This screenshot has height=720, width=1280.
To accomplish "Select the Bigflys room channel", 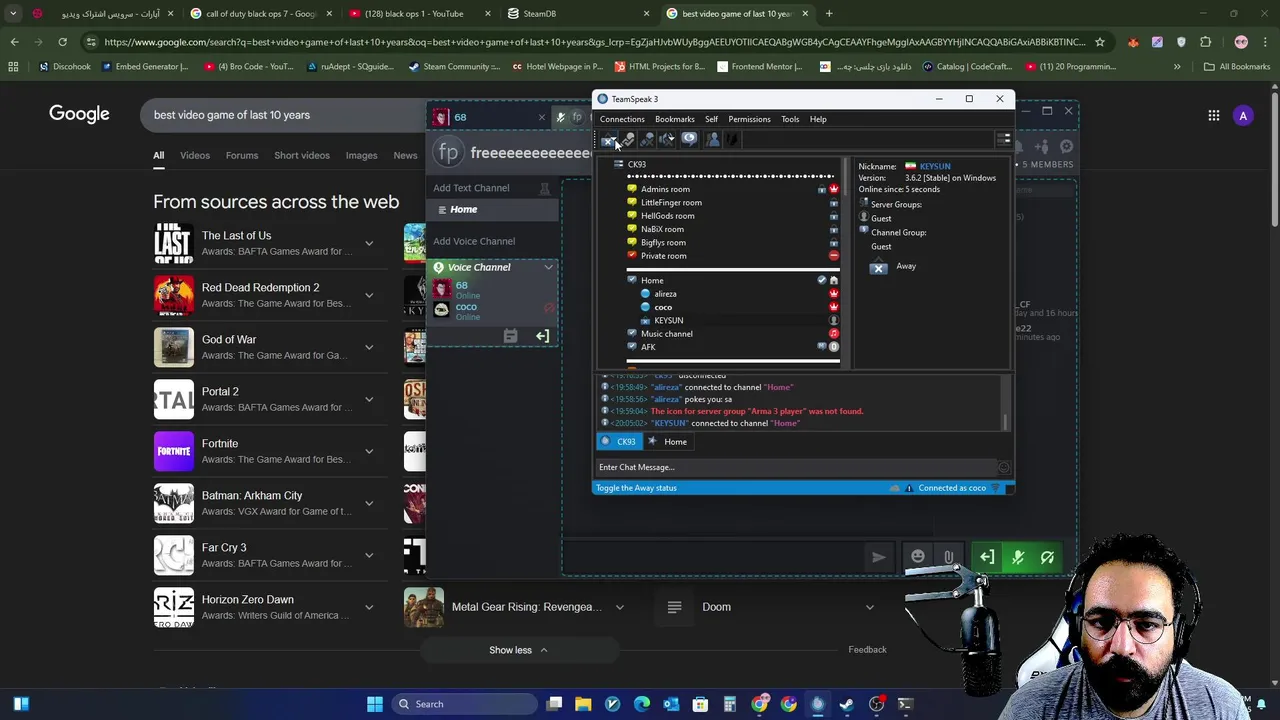I will pyautogui.click(x=663, y=242).
